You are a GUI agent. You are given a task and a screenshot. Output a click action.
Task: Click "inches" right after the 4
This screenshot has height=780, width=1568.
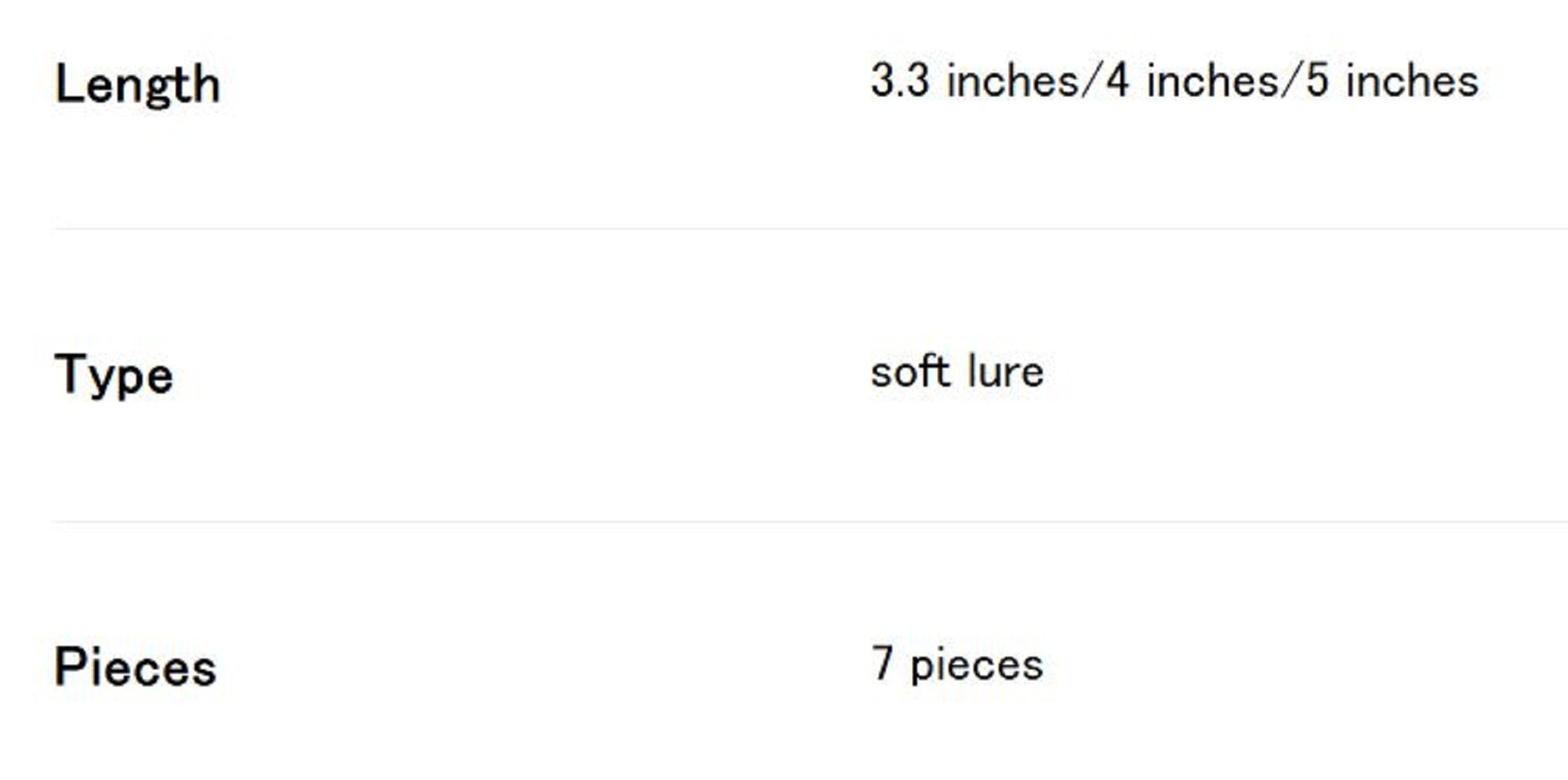click(x=1211, y=82)
